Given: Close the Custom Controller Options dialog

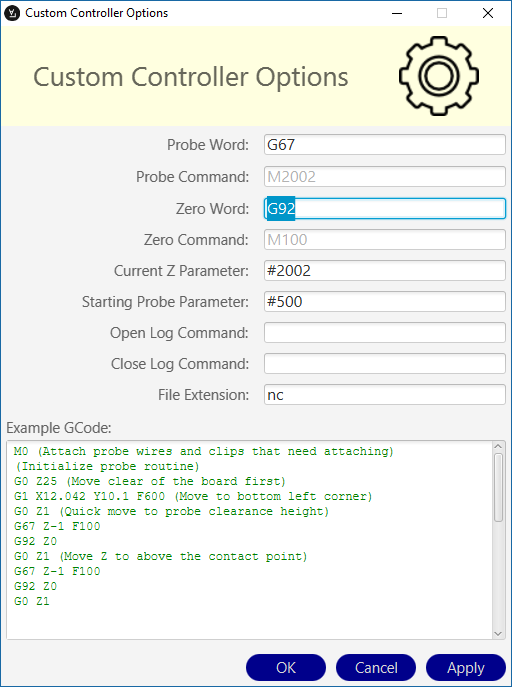Looking at the screenshot, I should click(x=487, y=13).
